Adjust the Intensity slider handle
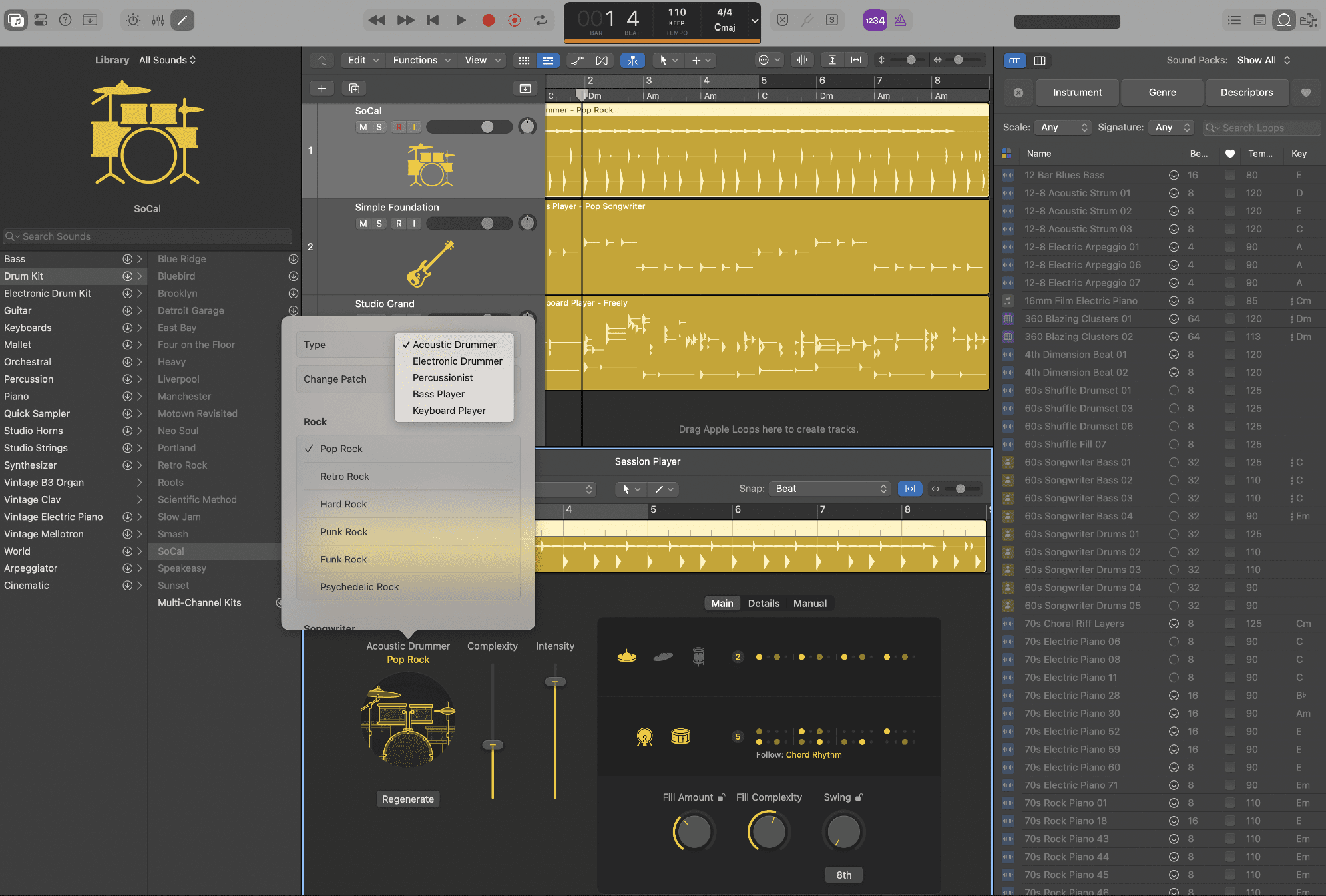Viewport: 1326px width, 896px height. (555, 682)
